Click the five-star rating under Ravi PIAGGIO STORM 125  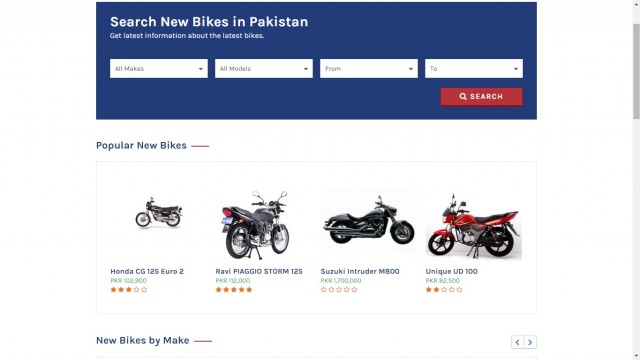234,289
